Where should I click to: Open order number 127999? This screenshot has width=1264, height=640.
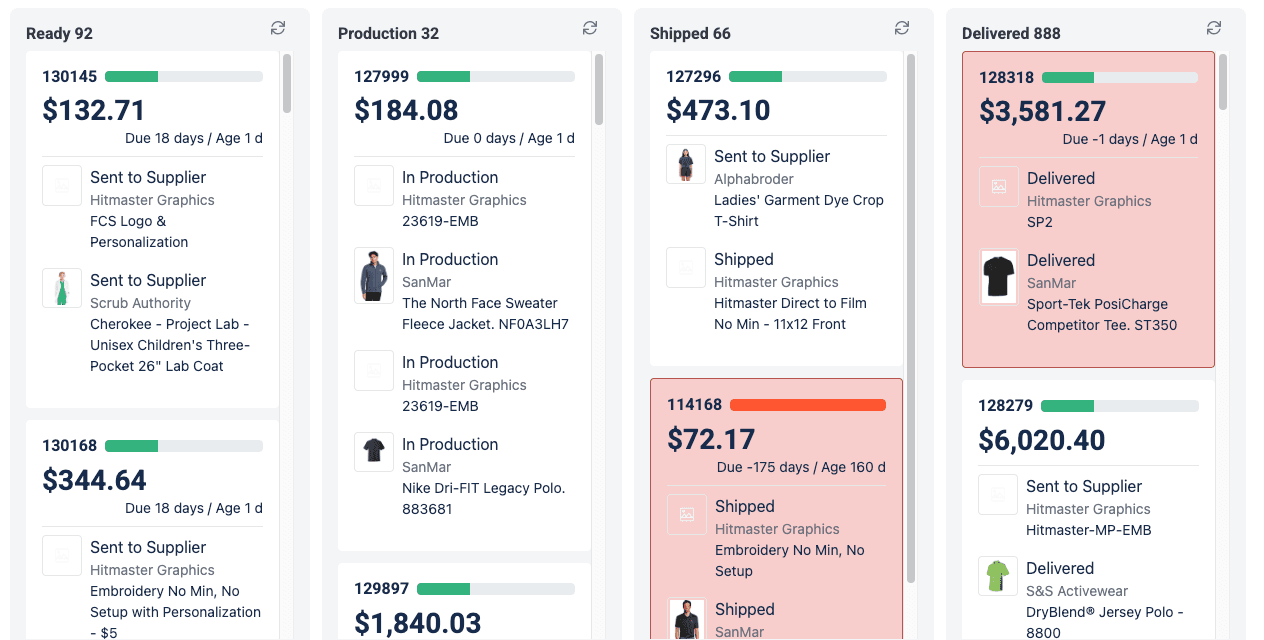coord(382,76)
